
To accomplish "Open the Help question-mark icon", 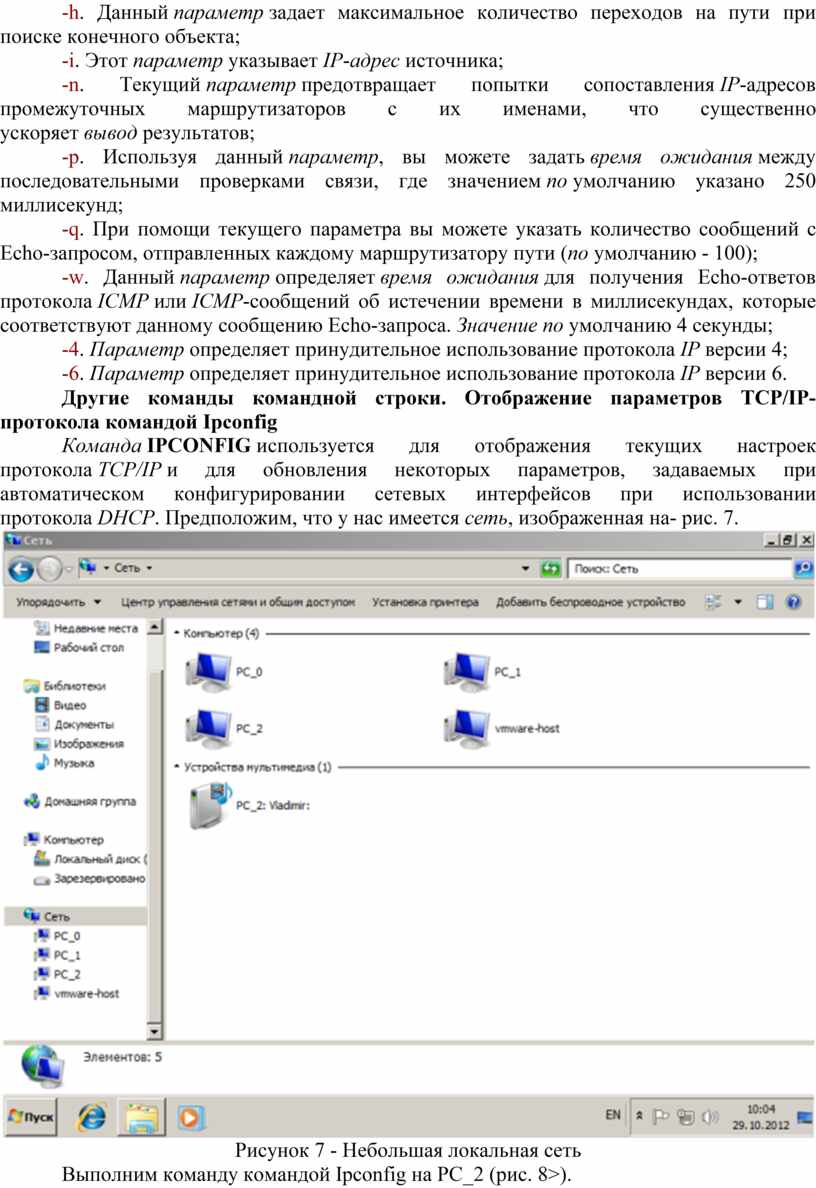I will click(793, 602).
